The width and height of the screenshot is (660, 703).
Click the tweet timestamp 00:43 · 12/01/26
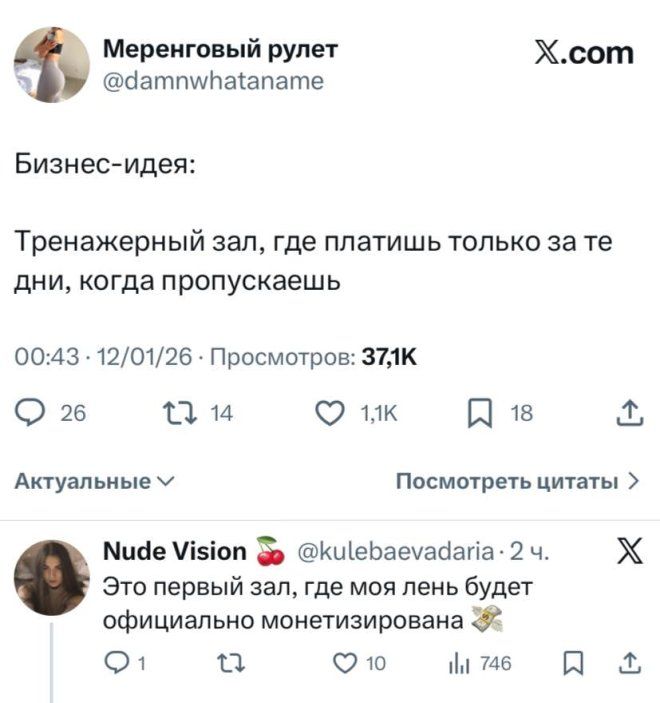point(104,359)
